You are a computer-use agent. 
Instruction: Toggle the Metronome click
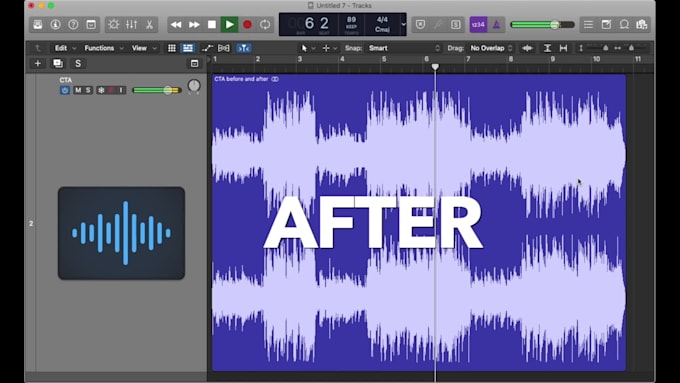point(496,25)
